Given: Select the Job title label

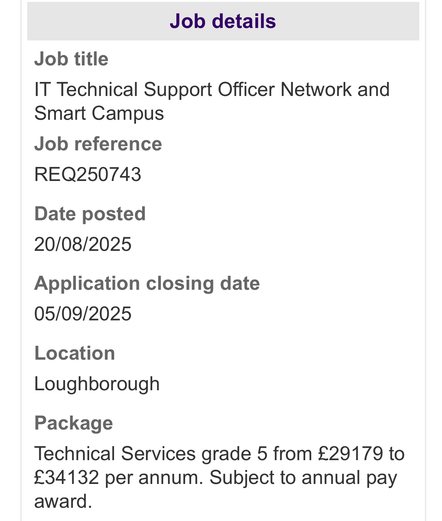Looking at the screenshot, I should coord(71,59).
